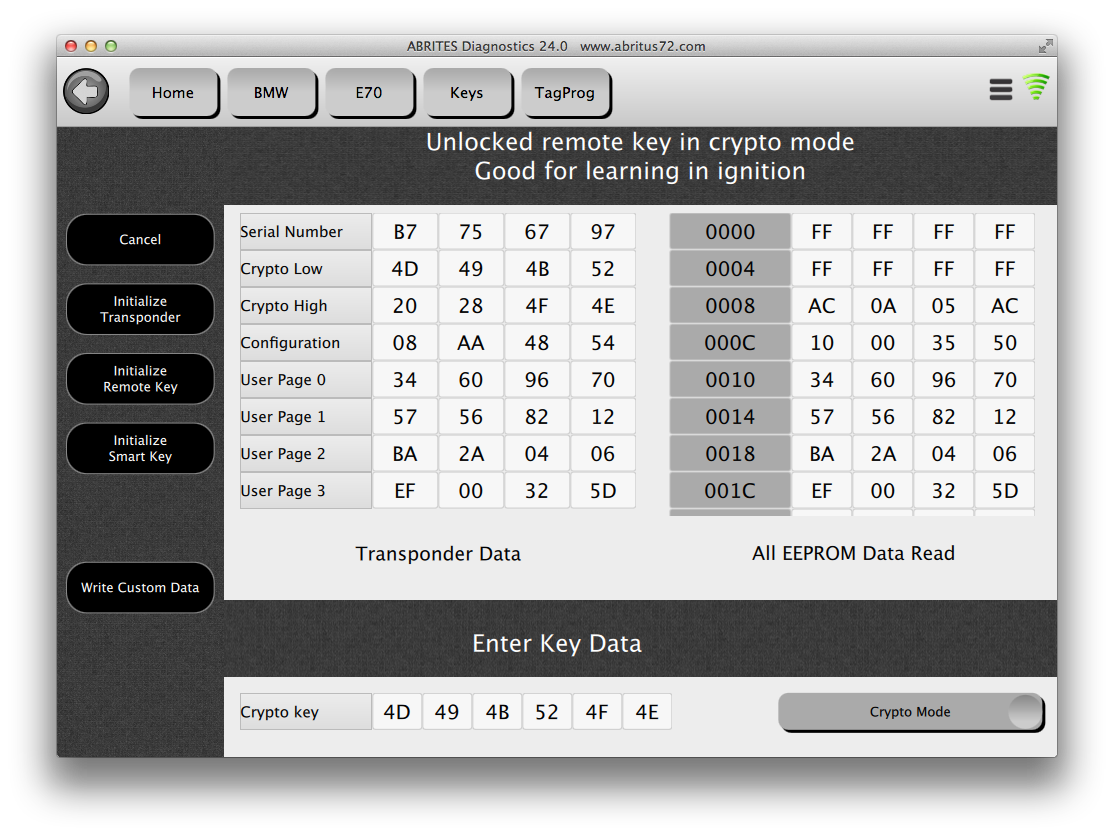Open the hamburger menu icon
The width and height of the screenshot is (1114, 836).
[x=1000, y=90]
